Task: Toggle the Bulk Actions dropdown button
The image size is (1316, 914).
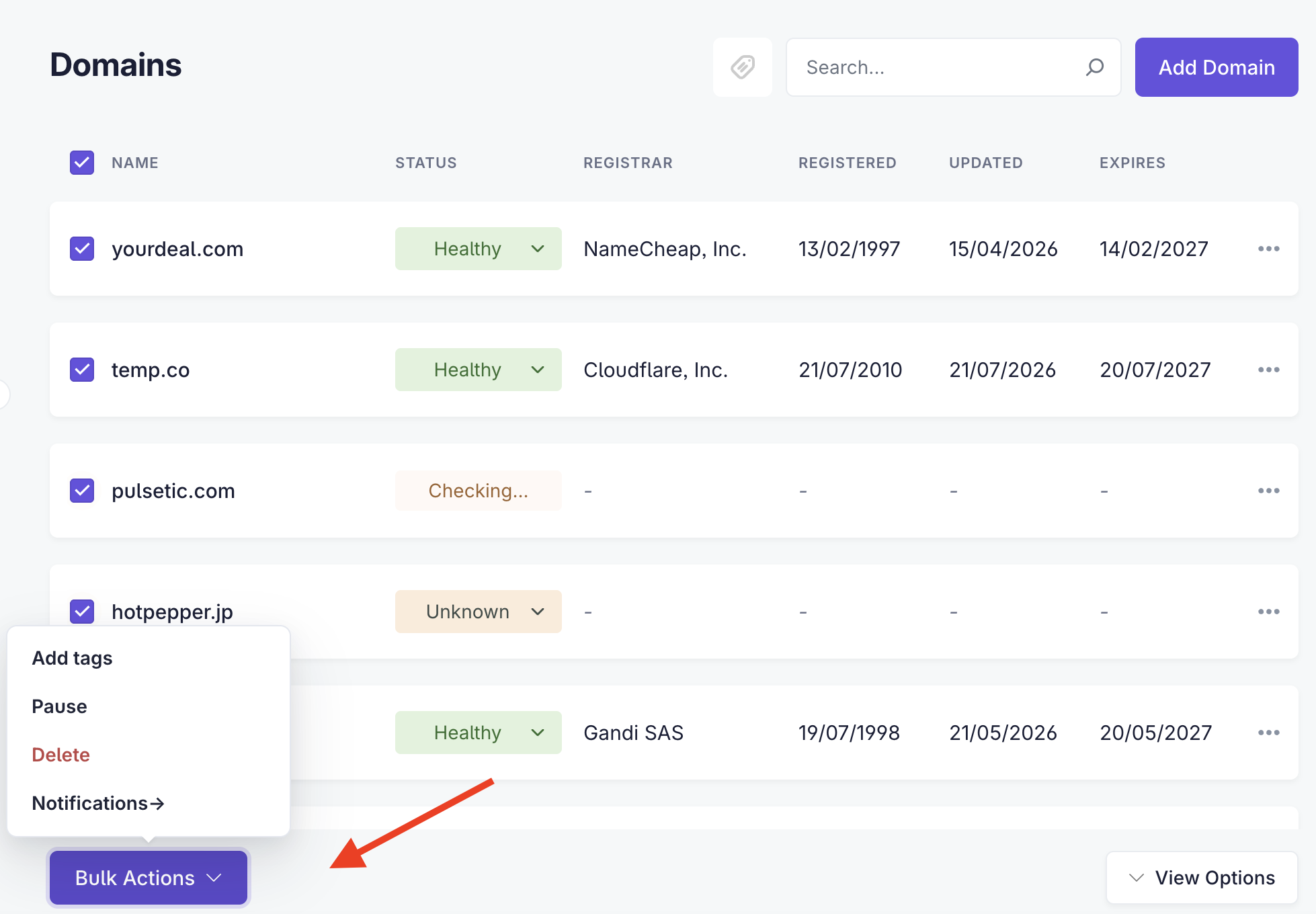Action: tap(149, 878)
